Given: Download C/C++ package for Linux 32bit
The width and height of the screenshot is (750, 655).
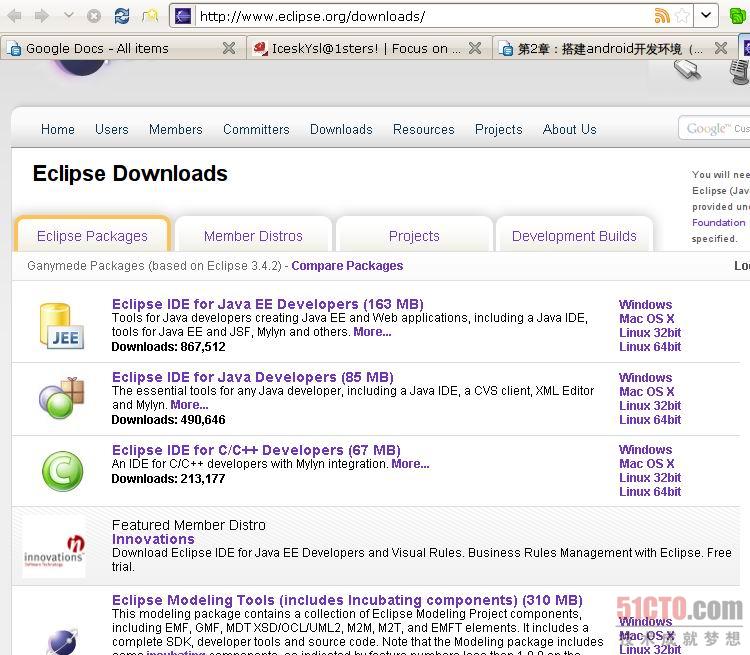Looking at the screenshot, I should tap(650, 477).
